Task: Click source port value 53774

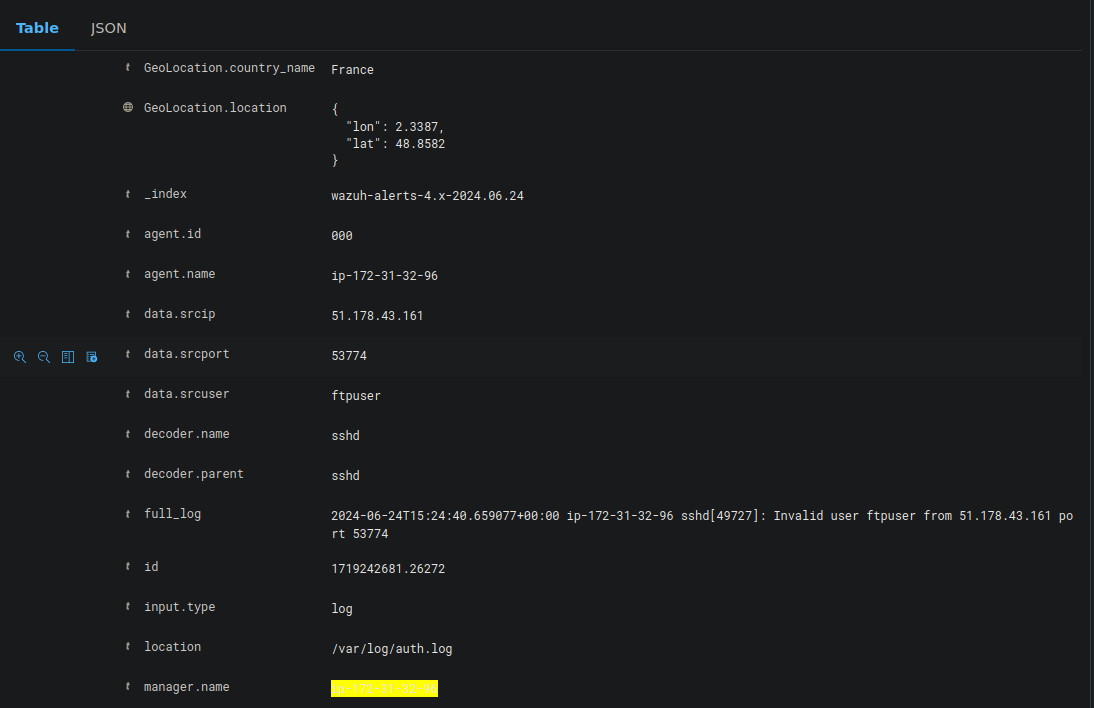Action: tap(349, 356)
